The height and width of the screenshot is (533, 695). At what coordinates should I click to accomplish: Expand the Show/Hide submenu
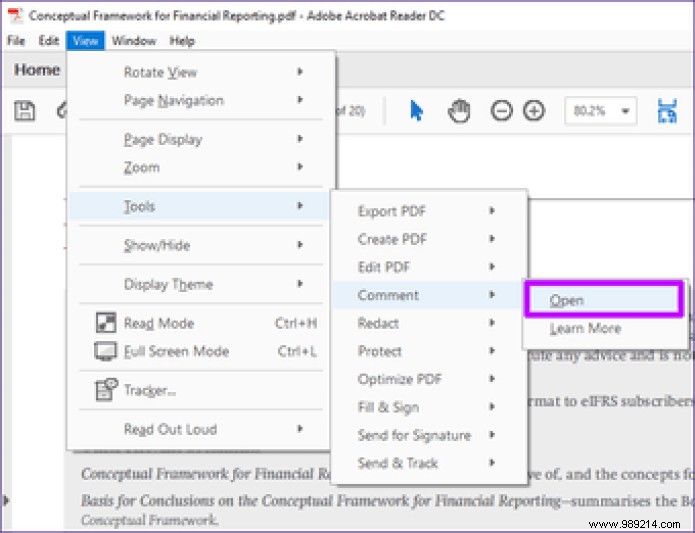[198, 245]
